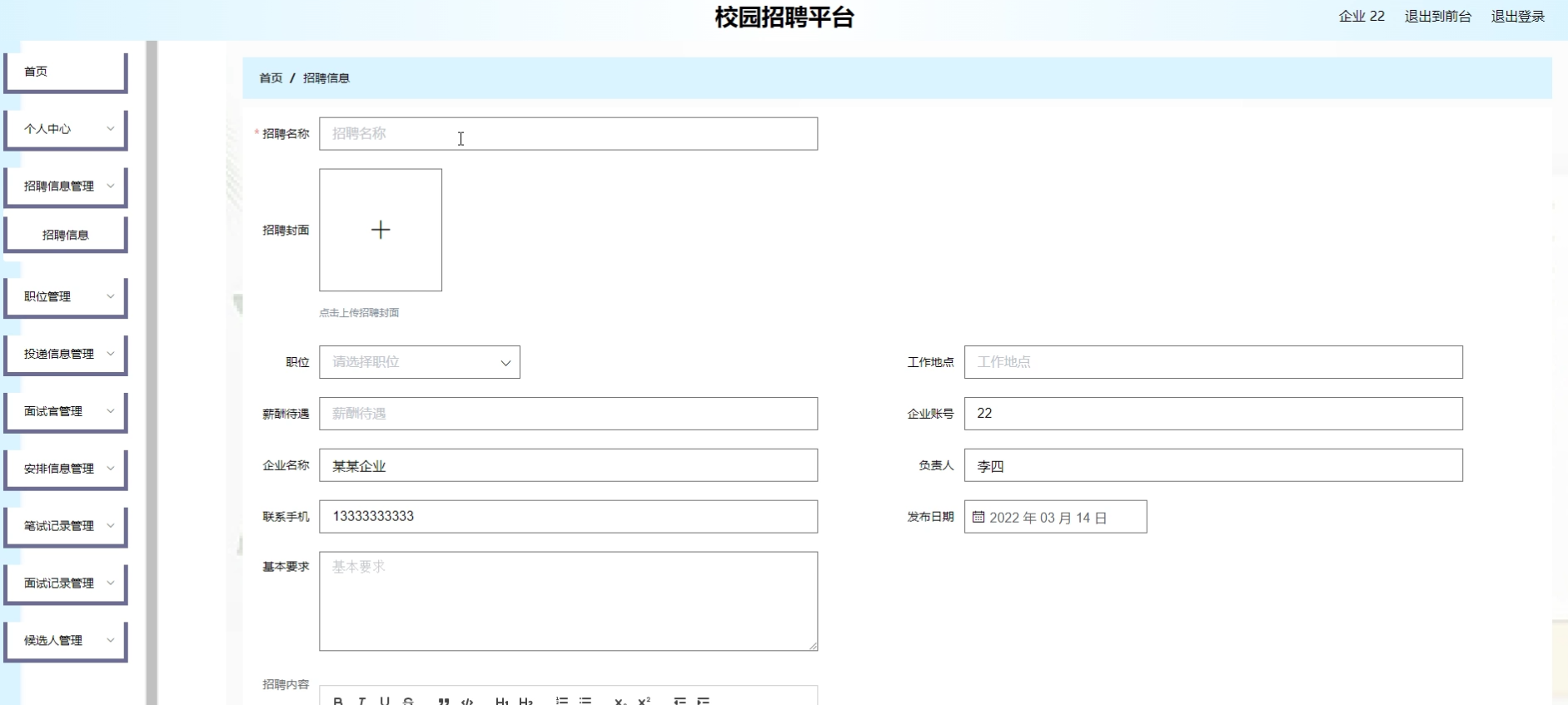Apply superscript in editor toolbar
The image size is (1568, 705).
644,701
